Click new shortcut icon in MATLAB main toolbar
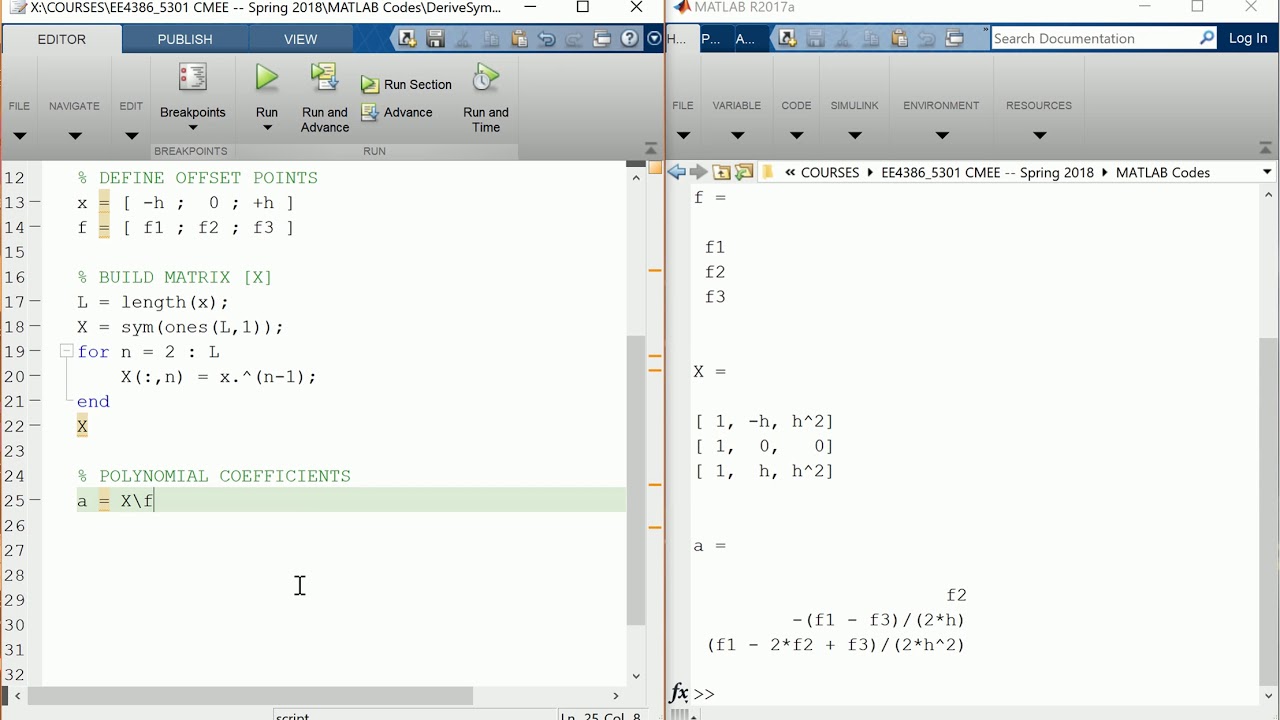 click(x=787, y=38)
